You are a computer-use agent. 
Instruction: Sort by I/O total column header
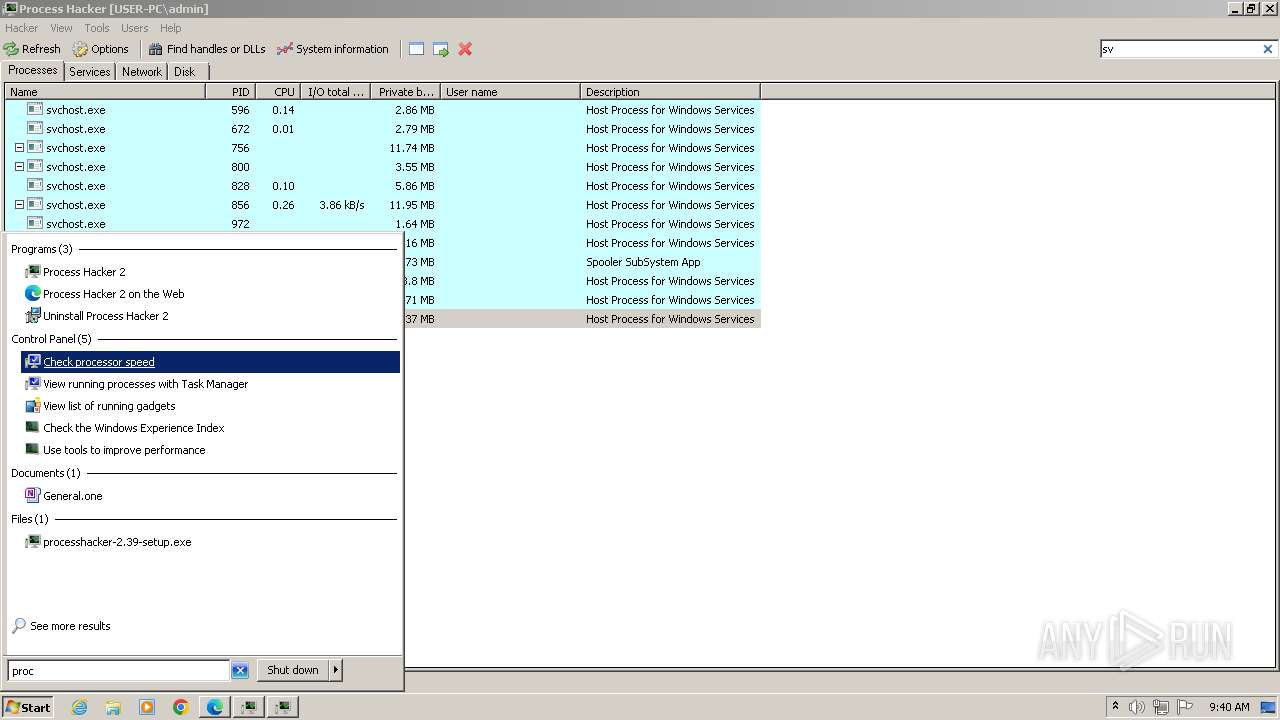coord(336,92)
